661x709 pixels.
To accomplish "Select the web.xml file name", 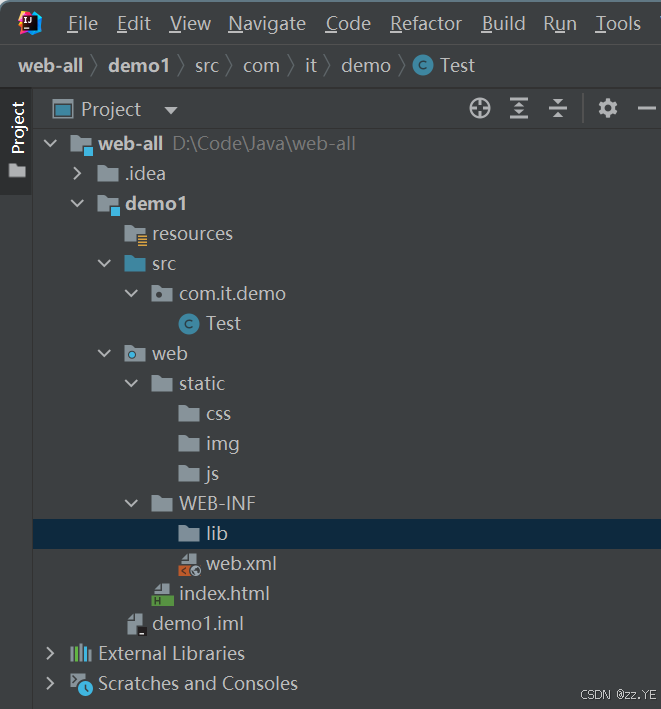I will (241, 564).
